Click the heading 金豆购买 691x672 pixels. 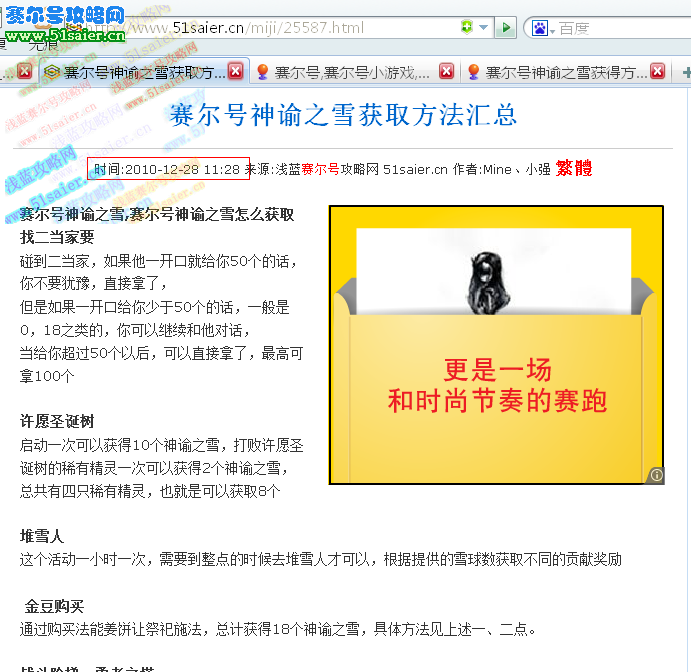click(54, 607)
